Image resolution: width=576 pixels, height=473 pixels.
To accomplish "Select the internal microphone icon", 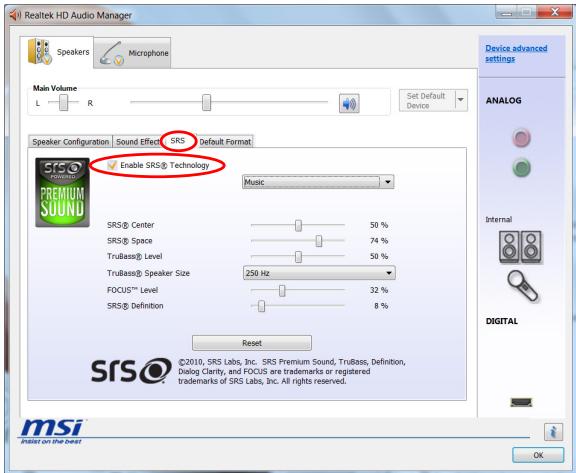I will click(523, 286).
